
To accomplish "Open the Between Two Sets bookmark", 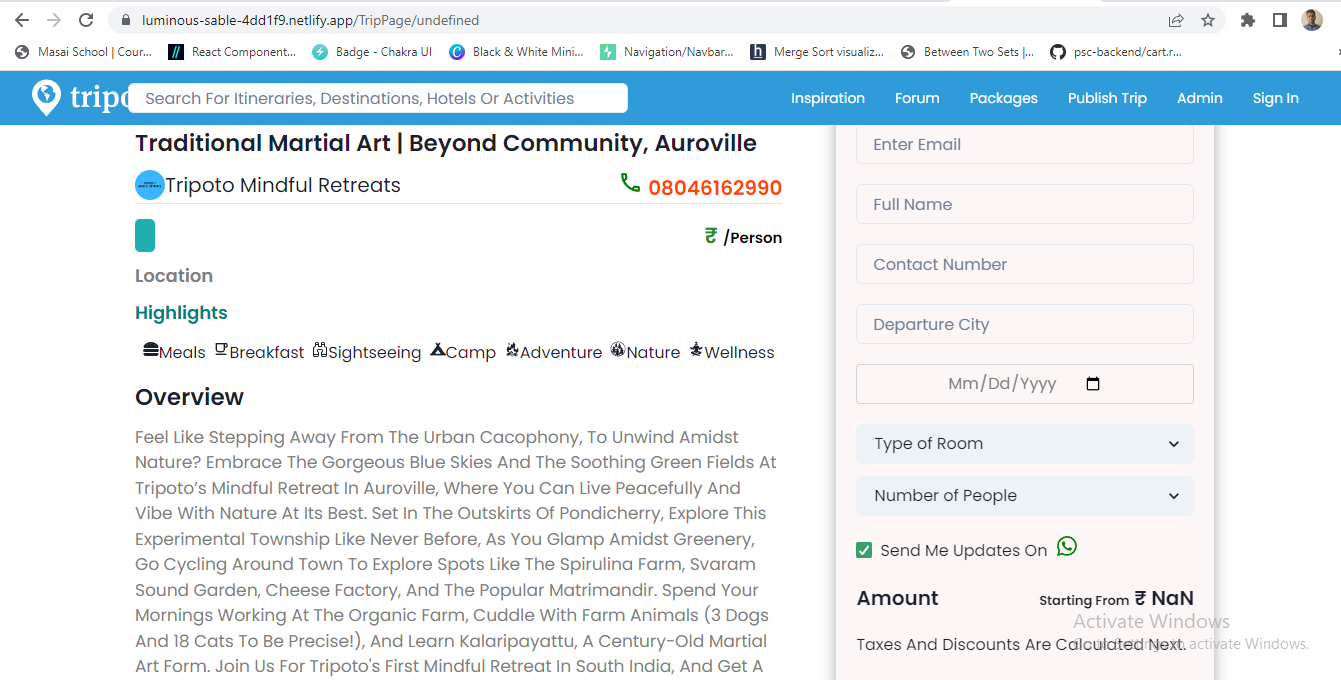I will pos(967,52).
